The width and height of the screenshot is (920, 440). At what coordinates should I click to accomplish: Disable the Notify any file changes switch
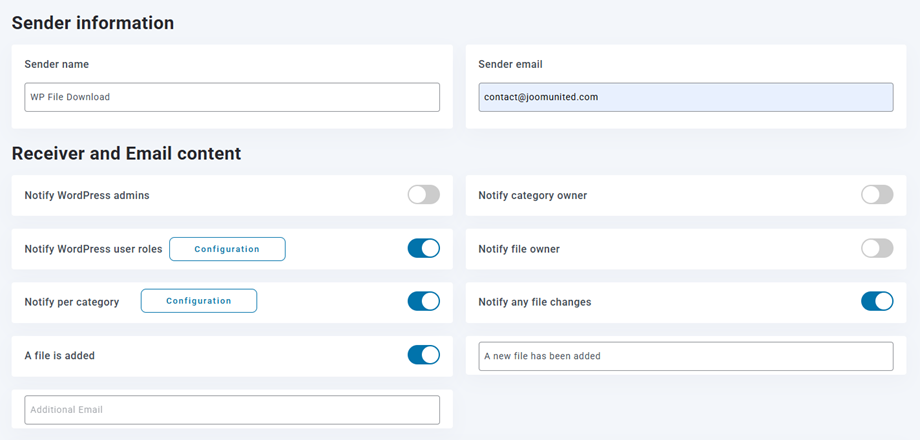tap(876, 301)
